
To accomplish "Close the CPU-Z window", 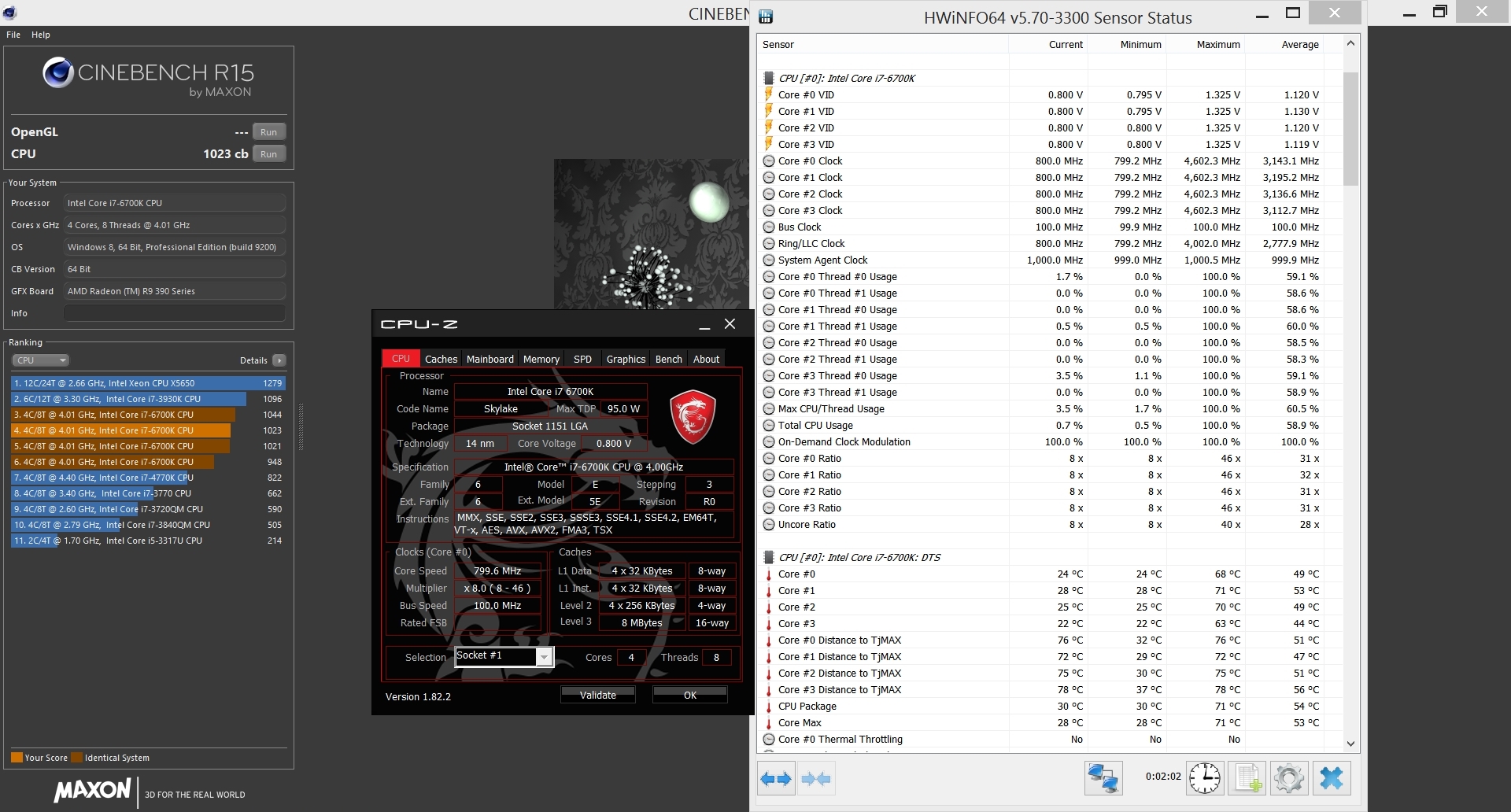I will point(730,324).
